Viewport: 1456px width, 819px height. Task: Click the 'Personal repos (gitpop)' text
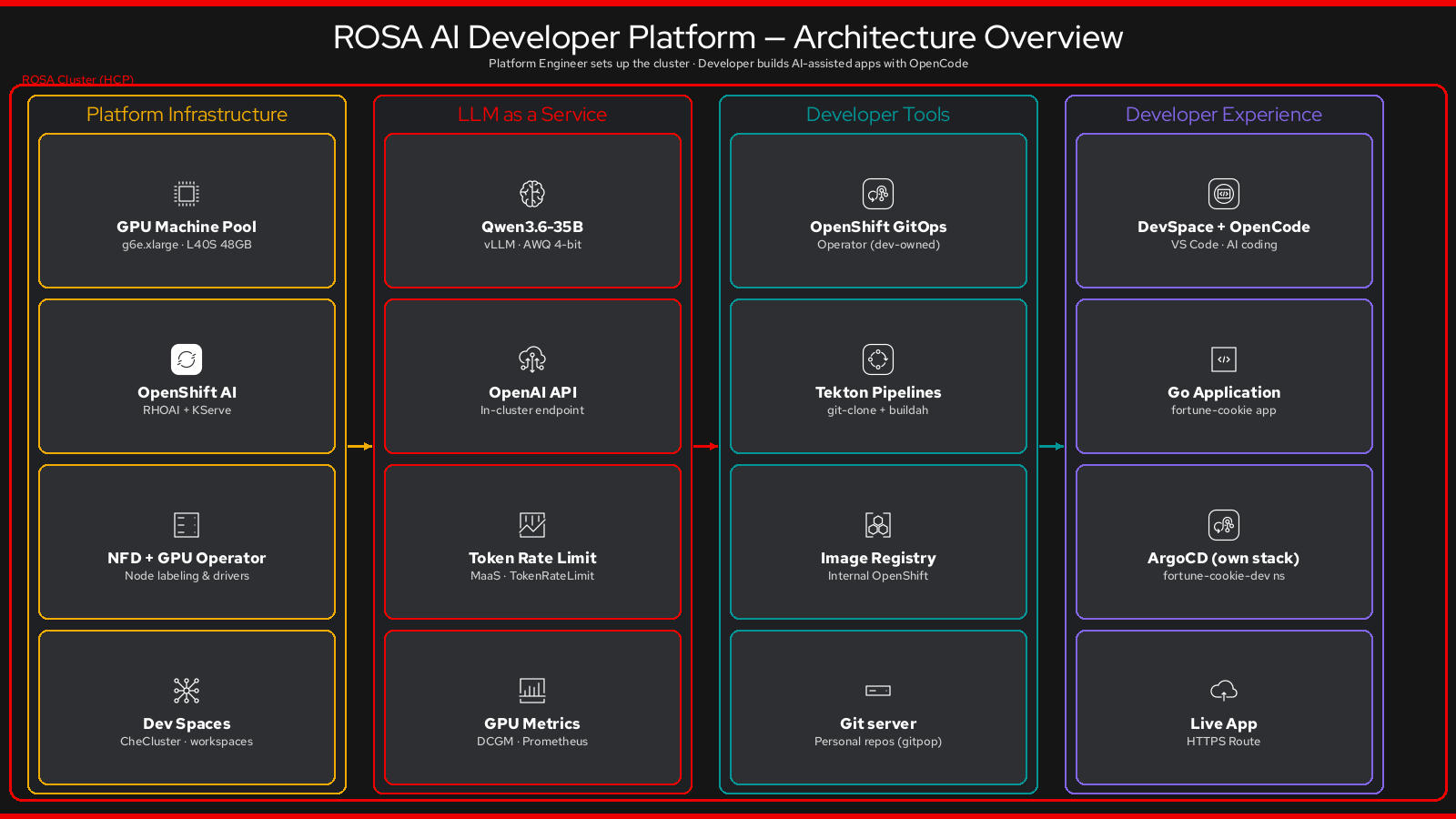878,742
